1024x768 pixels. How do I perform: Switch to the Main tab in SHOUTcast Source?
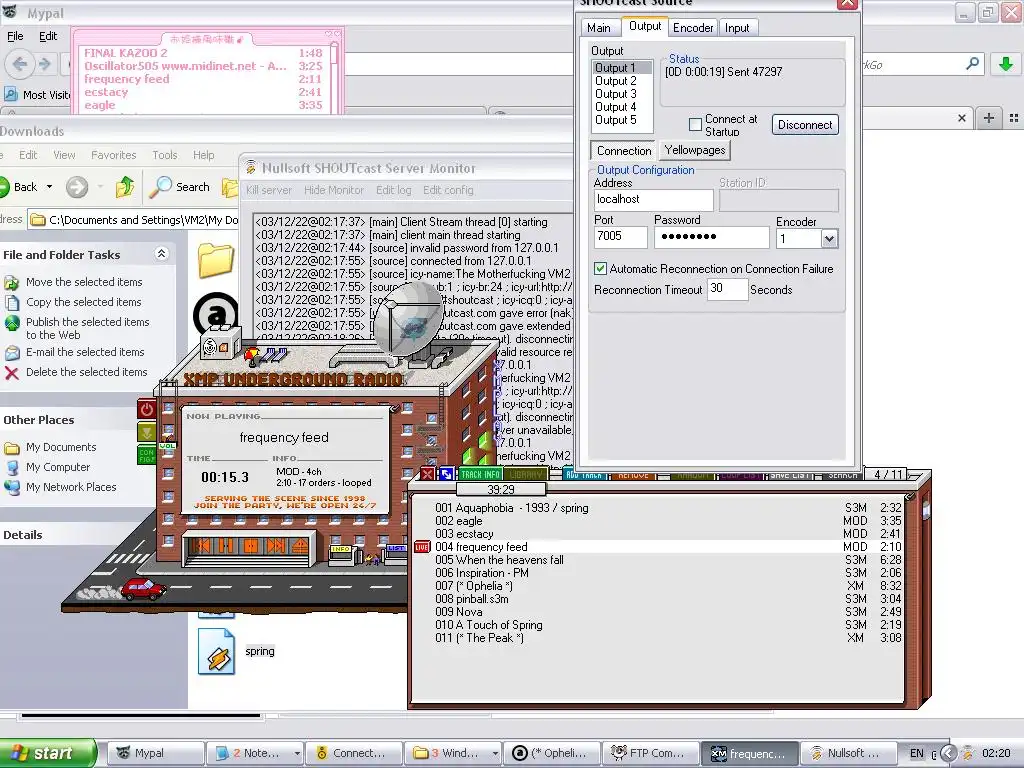click(x=599, y=28)
